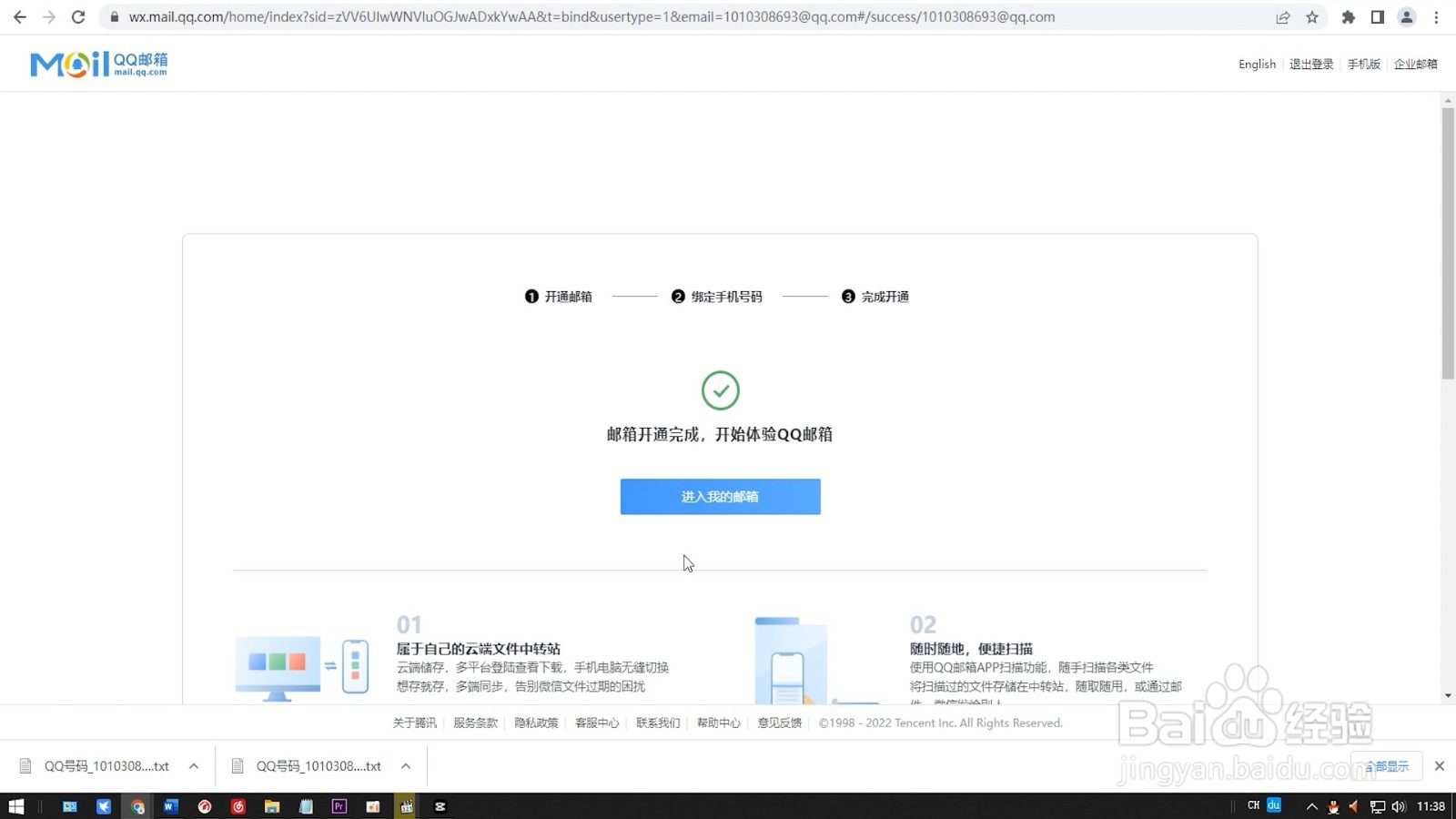Open the browser extensions puzzle icon
Viewport: 1456px width, 819px height.
pos(1348,16)
